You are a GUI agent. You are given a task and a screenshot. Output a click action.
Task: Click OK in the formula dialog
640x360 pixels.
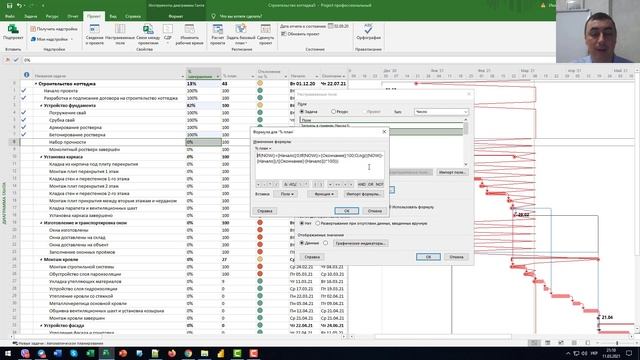point(347,211)
